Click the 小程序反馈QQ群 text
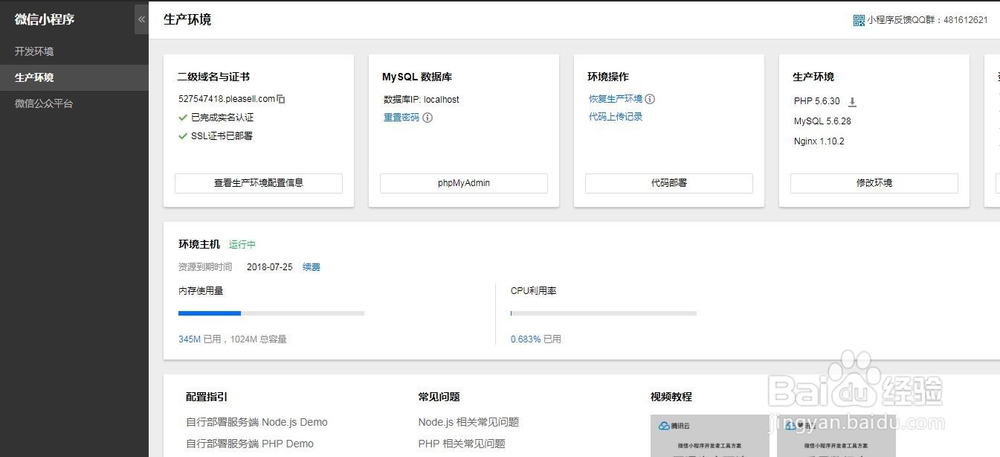Viewport: 1000px width, 457px height. click(928, 20)
